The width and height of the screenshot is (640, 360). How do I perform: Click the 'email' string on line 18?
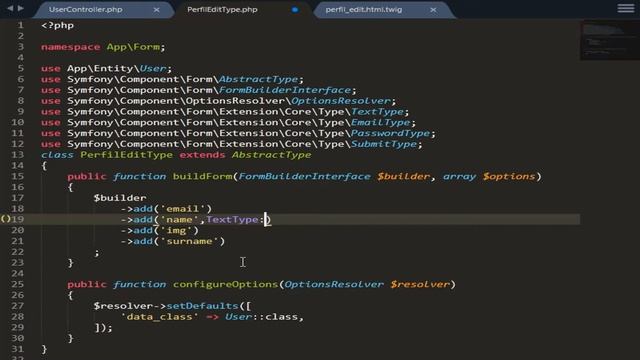point(182,209)
